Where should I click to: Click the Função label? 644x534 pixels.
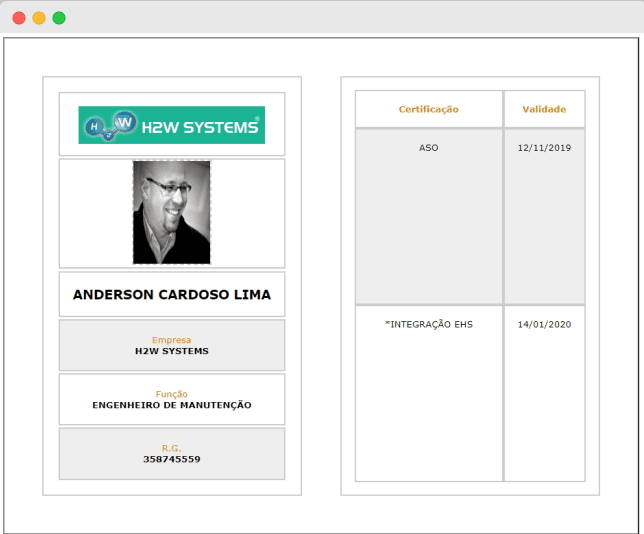click(x=172, y=394)
